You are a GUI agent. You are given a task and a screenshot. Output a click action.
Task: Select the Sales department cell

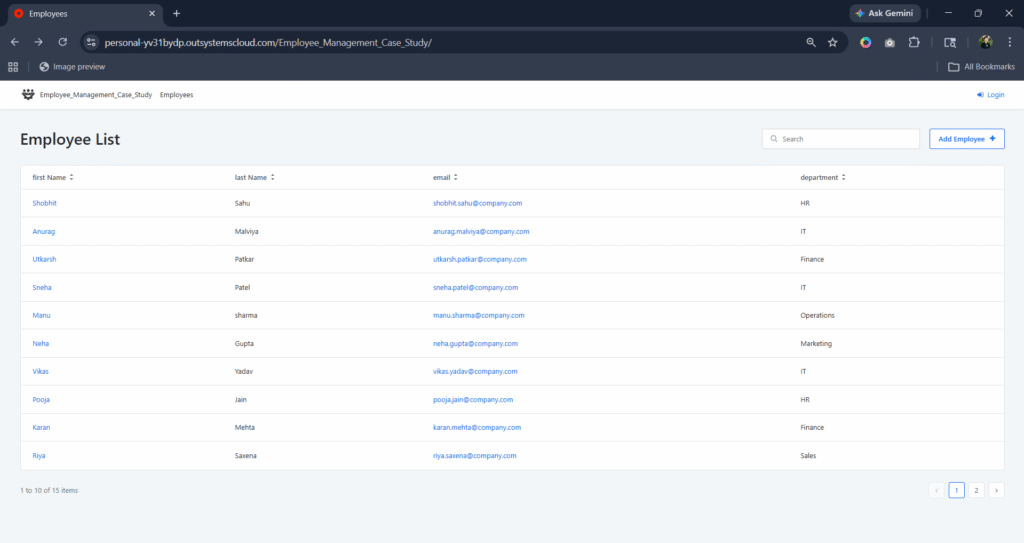point(808,455)
